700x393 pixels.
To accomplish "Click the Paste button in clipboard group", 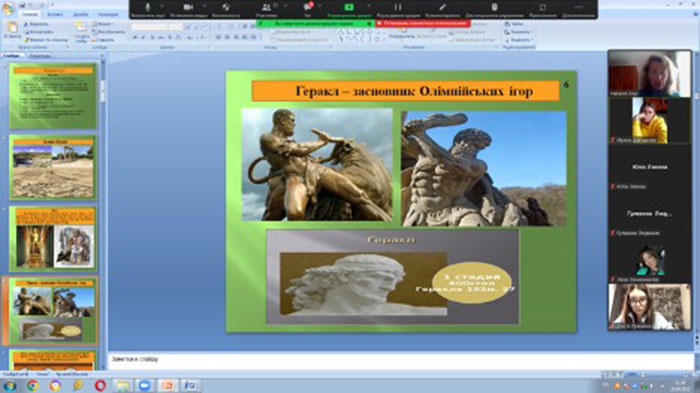I will (12, 30).
